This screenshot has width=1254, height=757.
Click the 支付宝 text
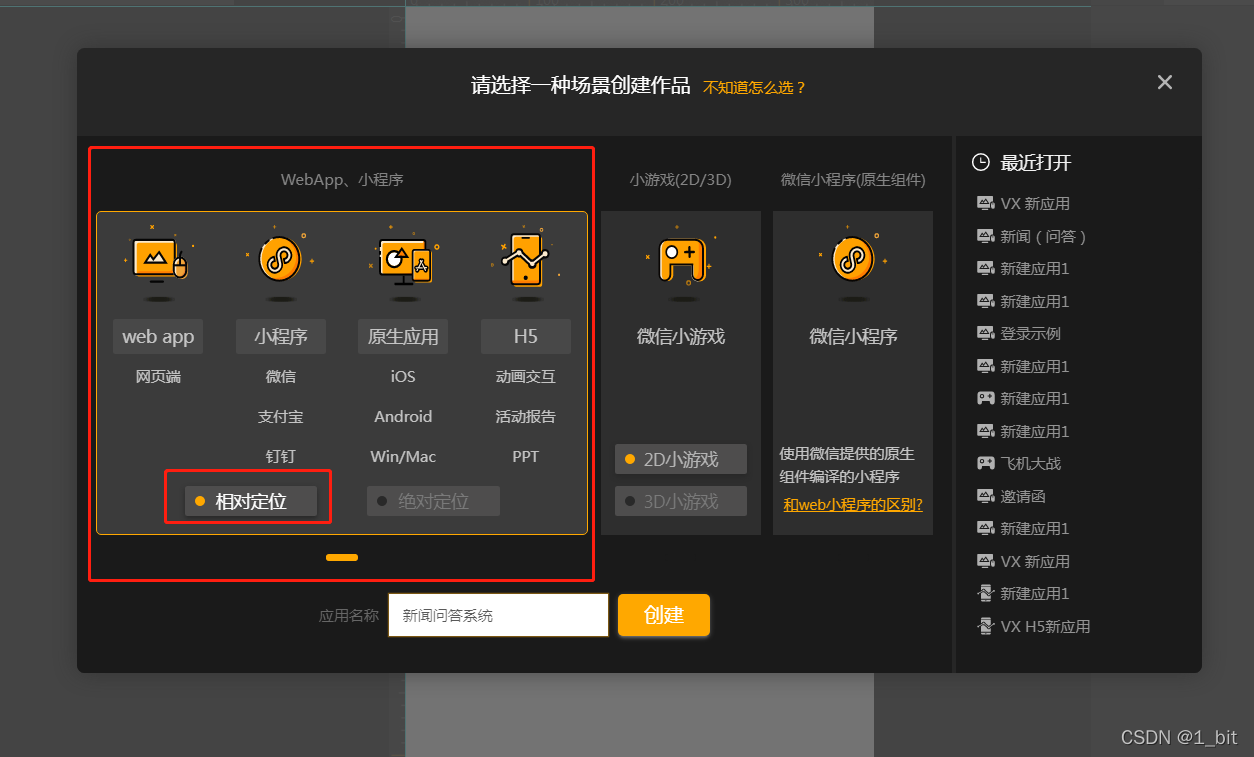(281, 417)
